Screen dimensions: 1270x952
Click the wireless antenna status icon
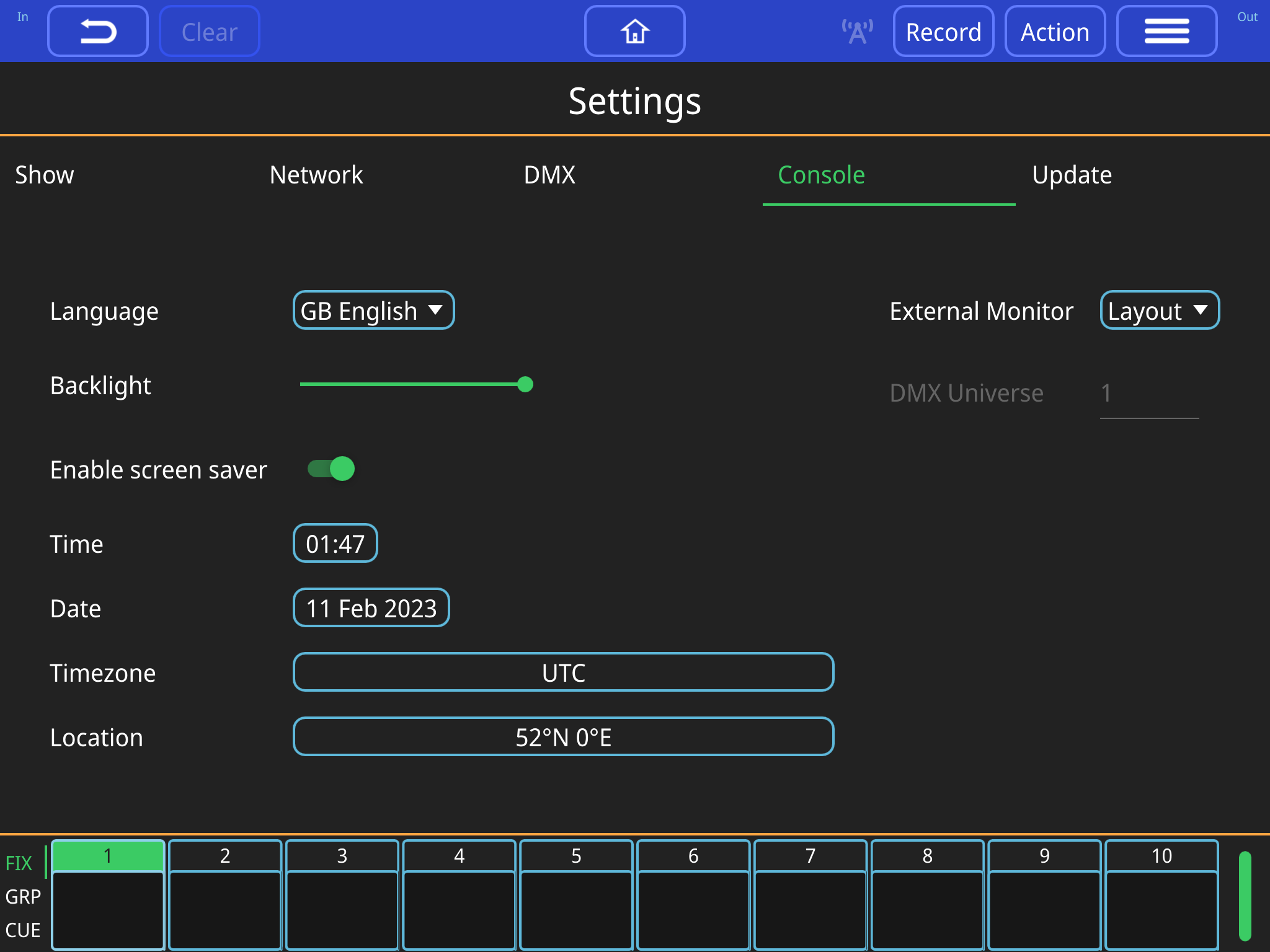click(x=857, y=30)
